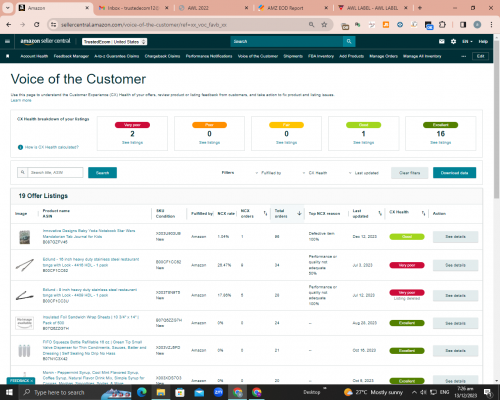This screenshot has width=500, height=400.
Task: Switch to the Inbox - trustedecom browser tab
Action: pos(133,8)
